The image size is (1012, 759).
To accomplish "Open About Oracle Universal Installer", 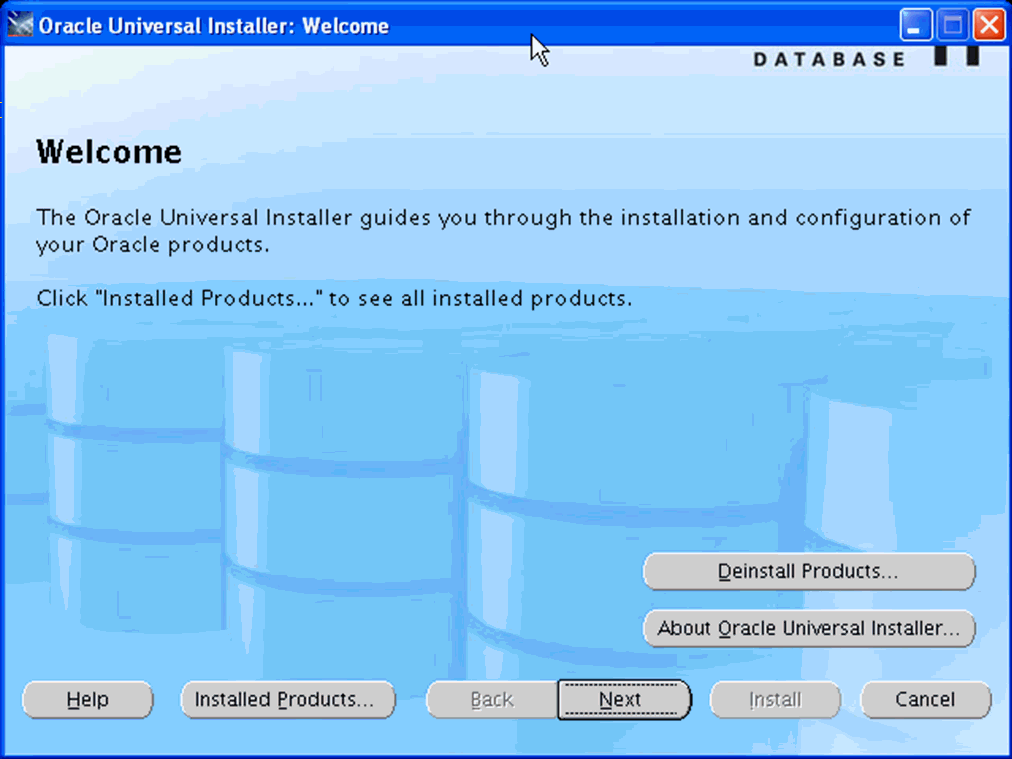I will point(809,628).
